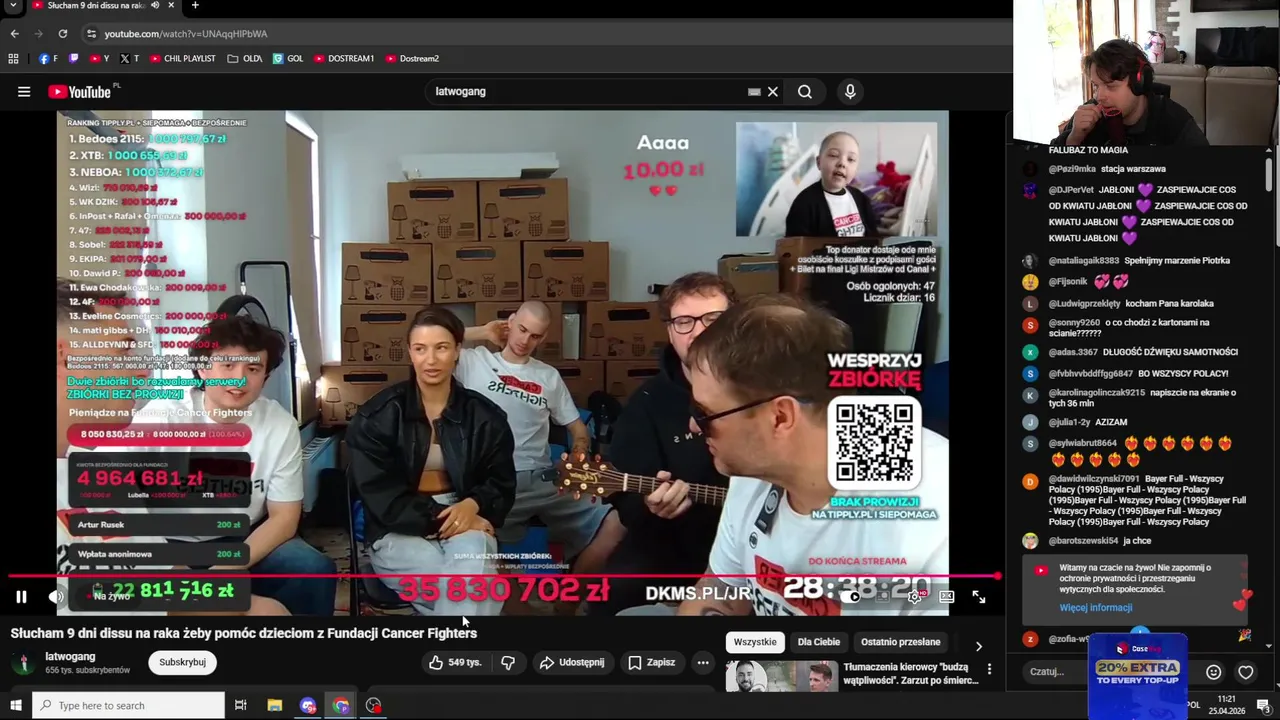Open the on-screen keyboard icon in search
This screenshot has height=720, width=1280.
point(754,92)
